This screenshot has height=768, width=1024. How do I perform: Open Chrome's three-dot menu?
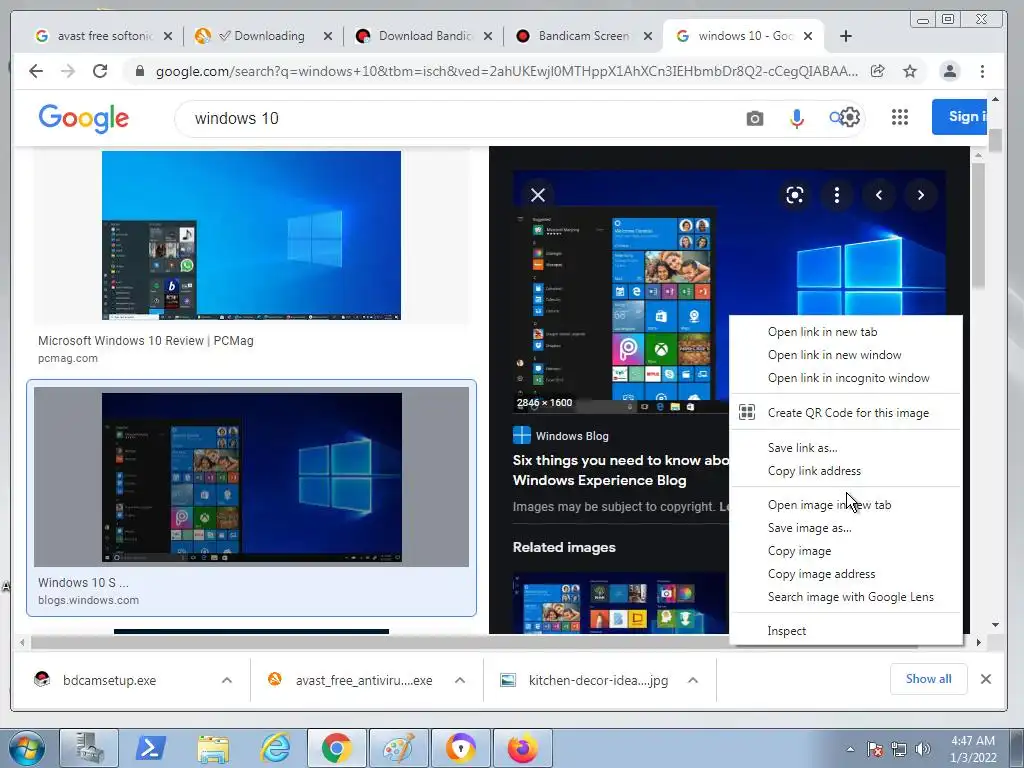click(x=982, y=71)
